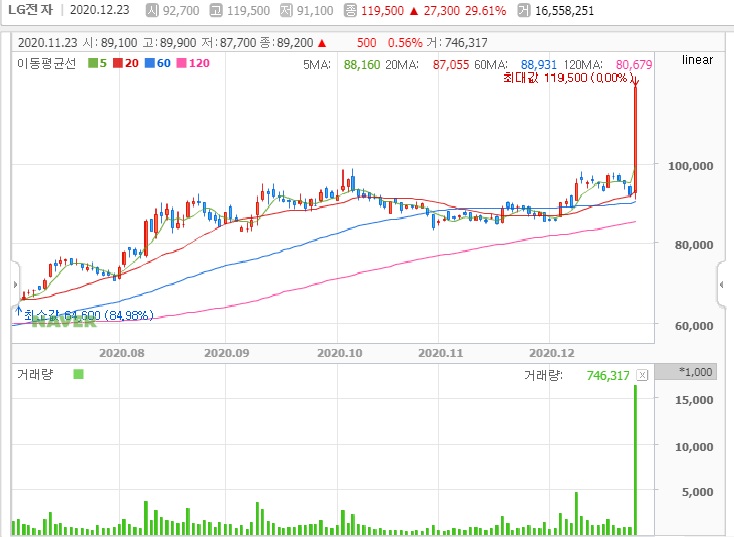
Task: Click the 시 (open price) icon
Action: click(x=152, y=10)
